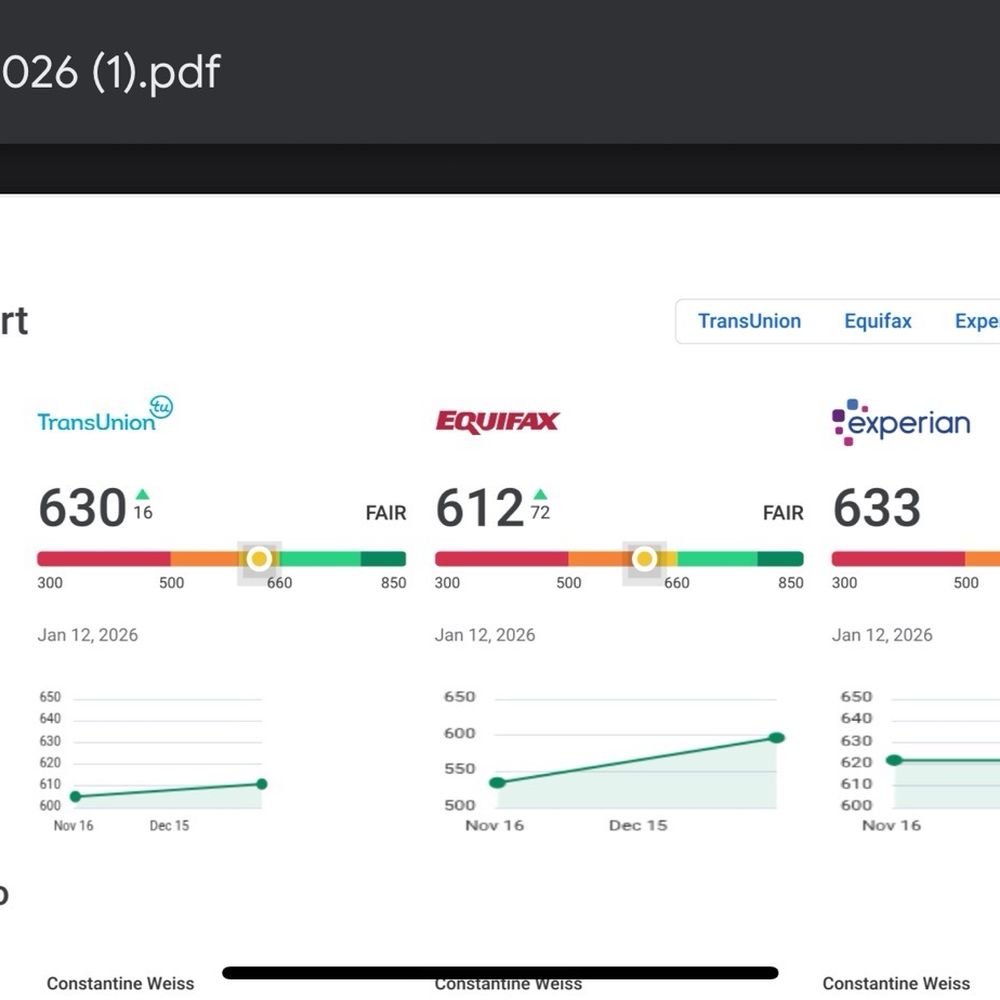Click the Equifax logo
The image size is (1000, 1000).
pos(497,422)
